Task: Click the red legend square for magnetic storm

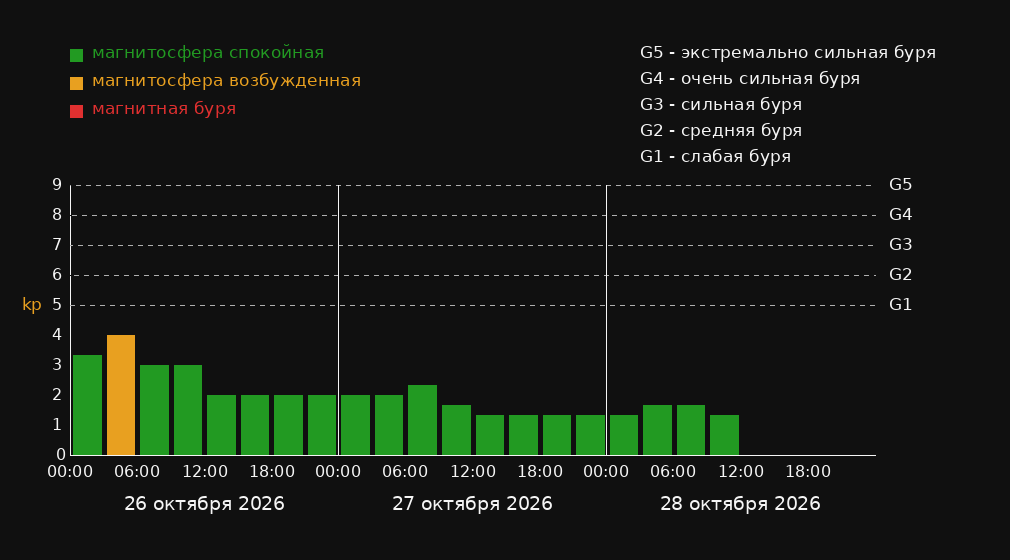Action: [76, 111]
